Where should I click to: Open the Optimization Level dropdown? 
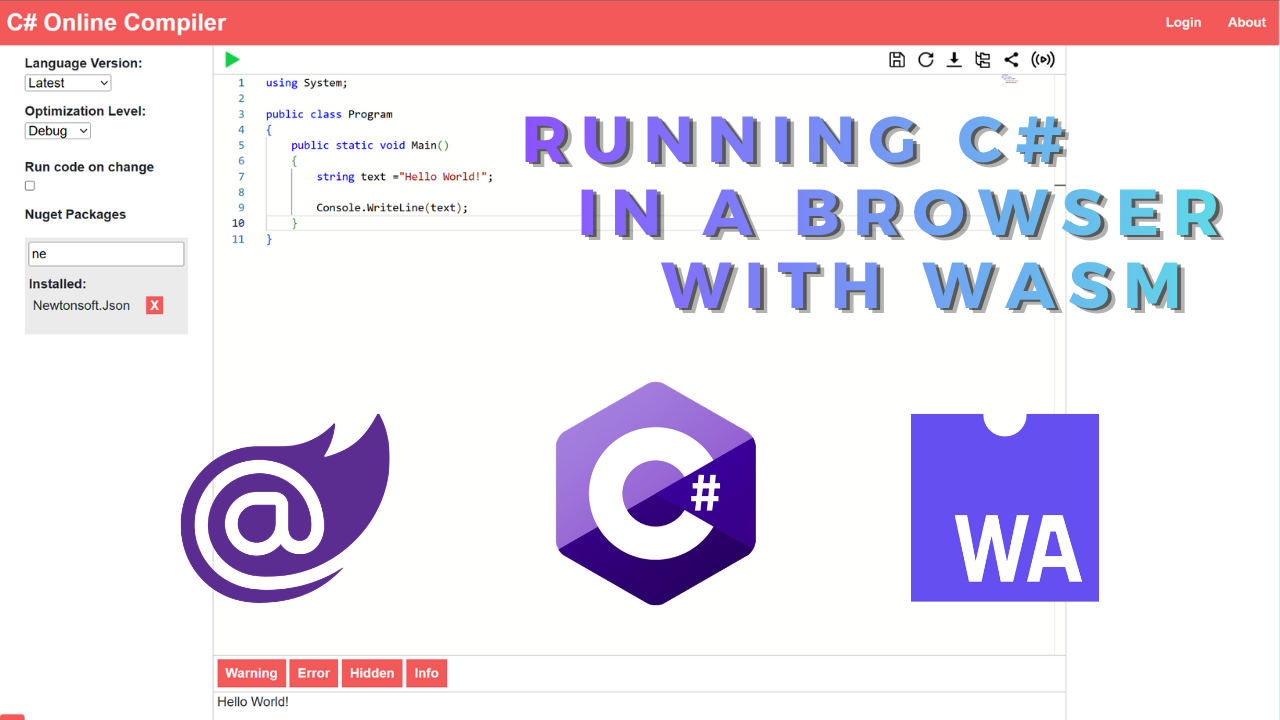(x=58, y=131)
